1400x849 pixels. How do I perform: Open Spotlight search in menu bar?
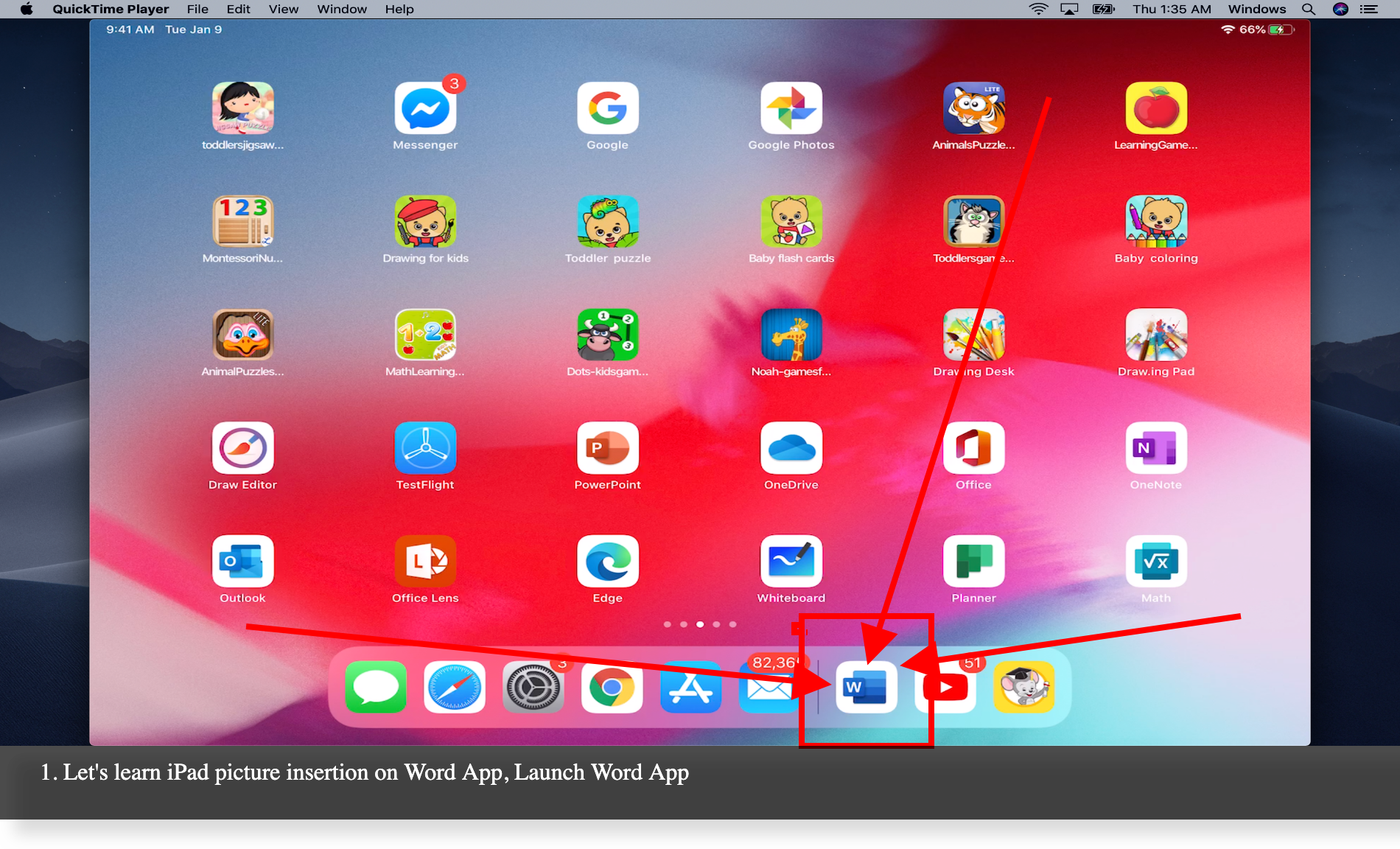1309,9
